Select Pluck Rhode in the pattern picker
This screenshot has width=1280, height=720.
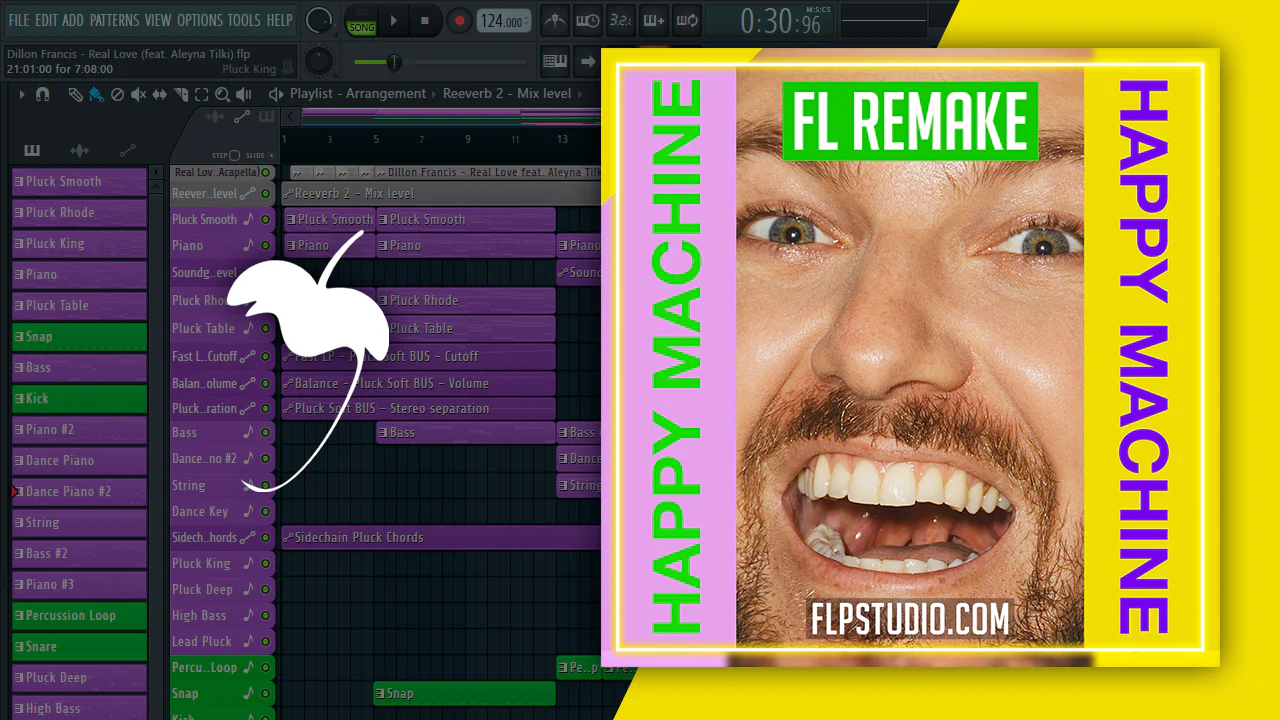[79, 213]
